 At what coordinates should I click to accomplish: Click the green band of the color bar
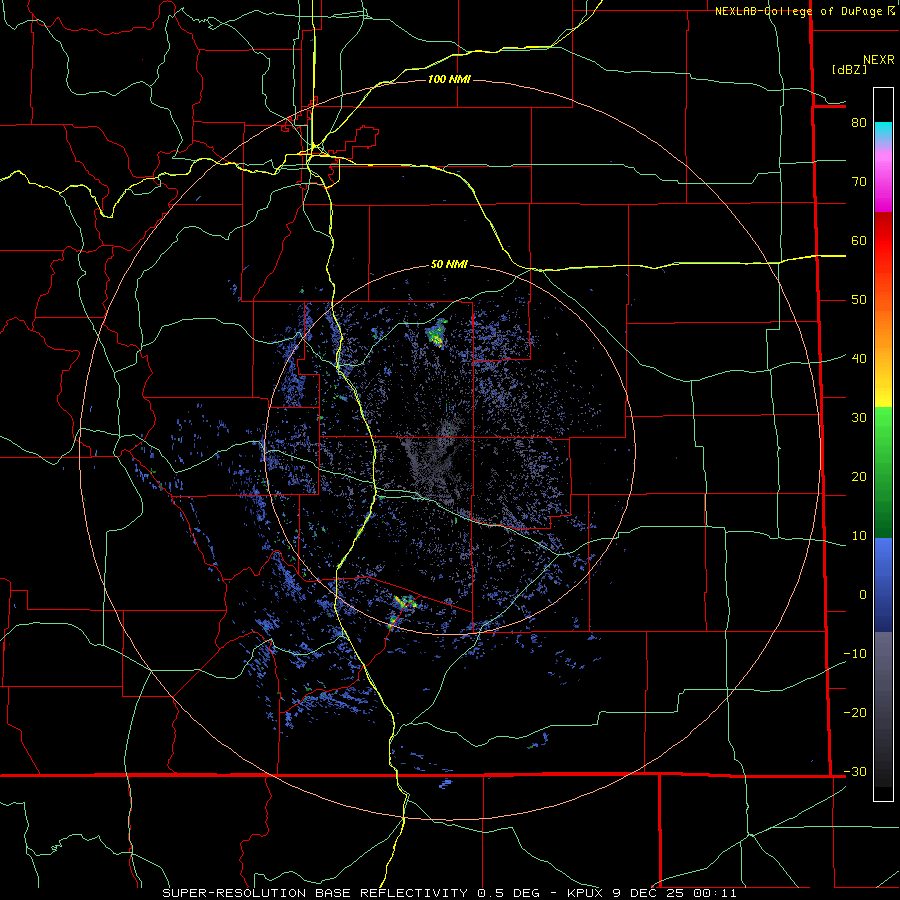(883, 472)
